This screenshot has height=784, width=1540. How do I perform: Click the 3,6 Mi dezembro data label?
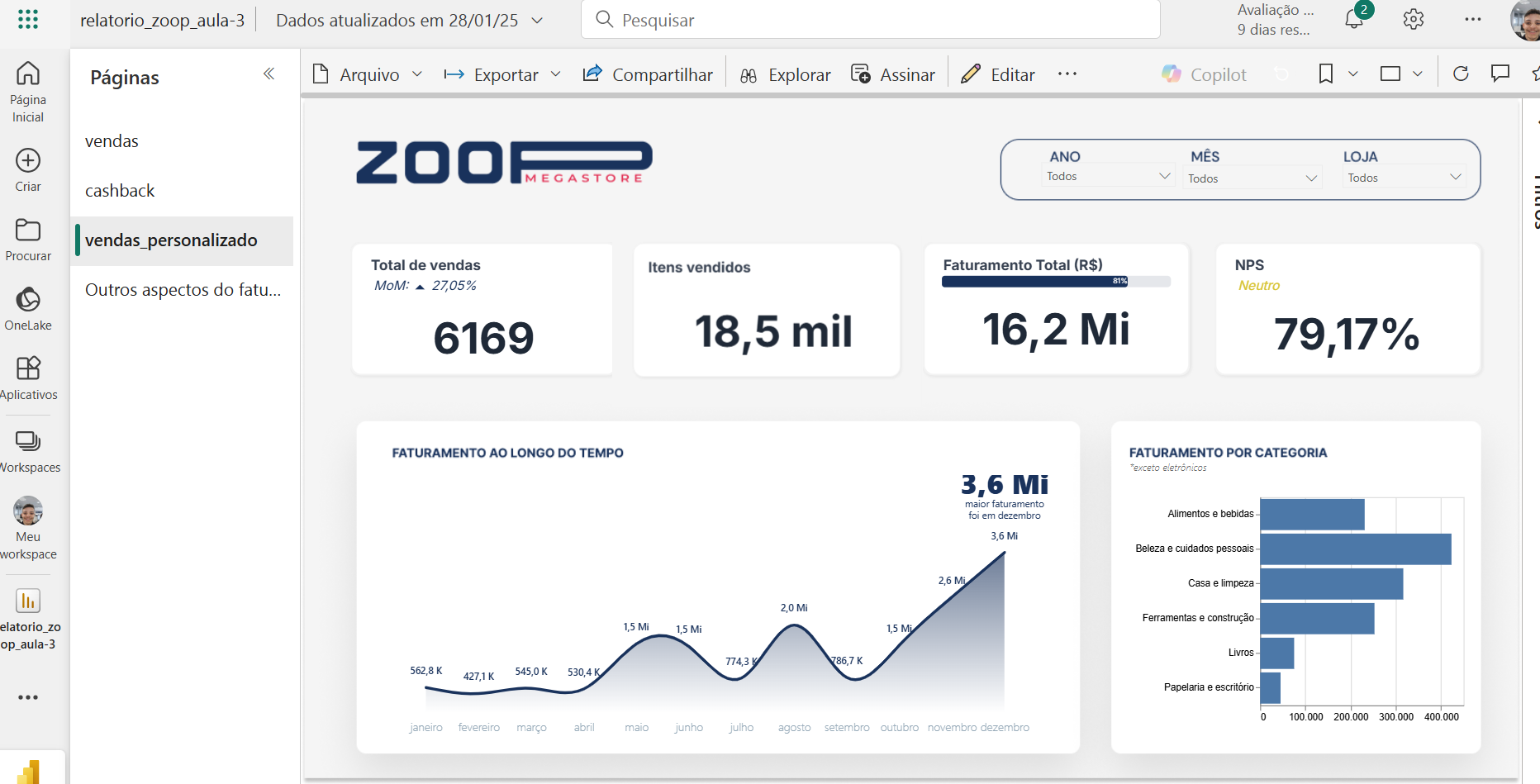[1004, 536]
